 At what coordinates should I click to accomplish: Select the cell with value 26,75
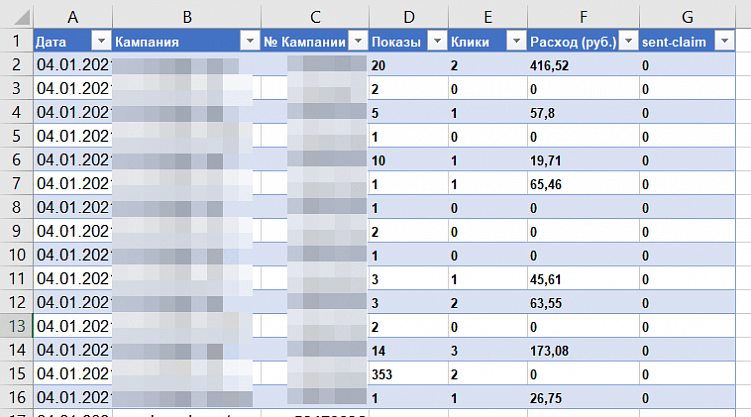[x=583, y=397]
